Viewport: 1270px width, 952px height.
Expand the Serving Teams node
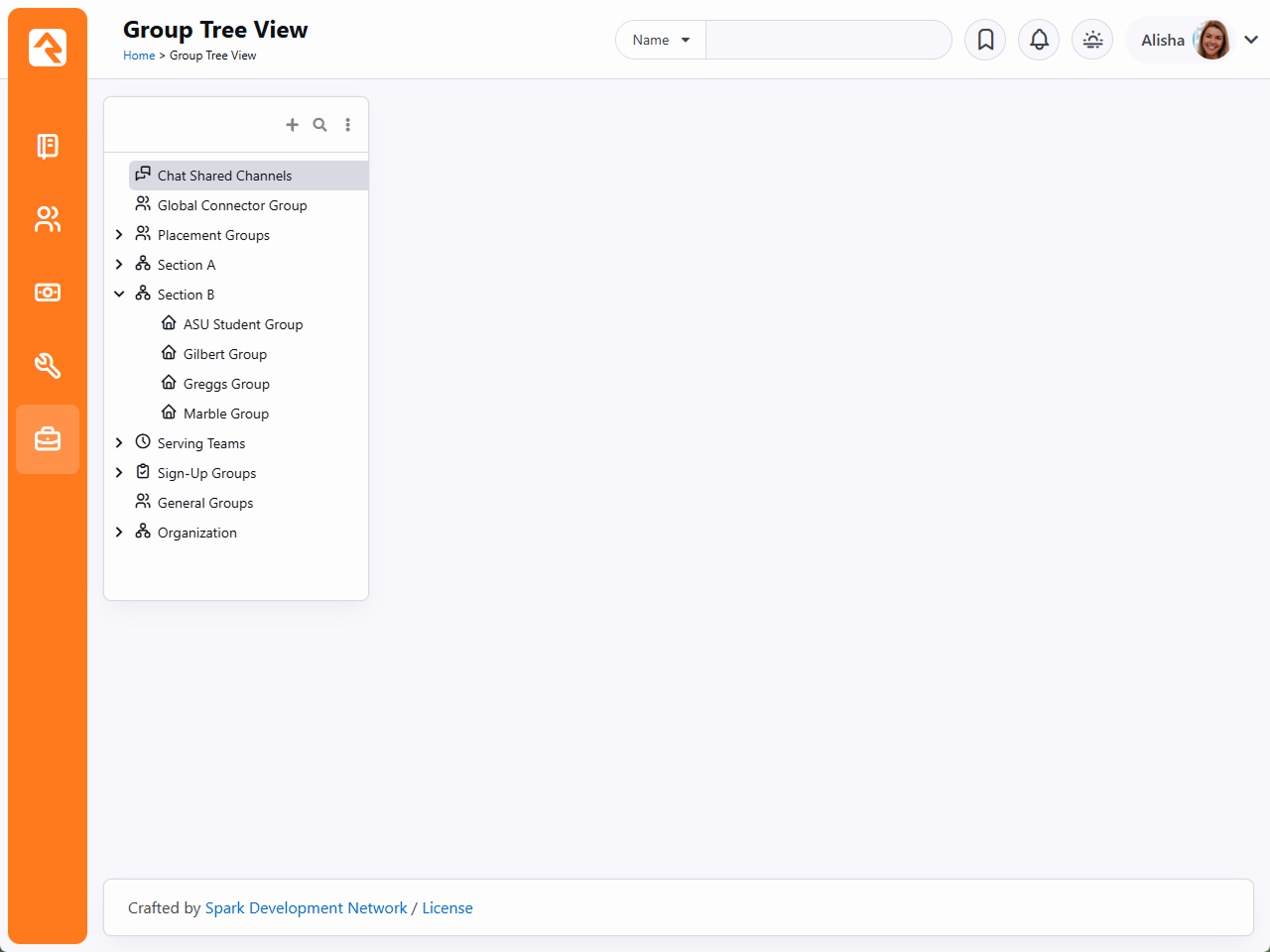[x=119, y=443]
